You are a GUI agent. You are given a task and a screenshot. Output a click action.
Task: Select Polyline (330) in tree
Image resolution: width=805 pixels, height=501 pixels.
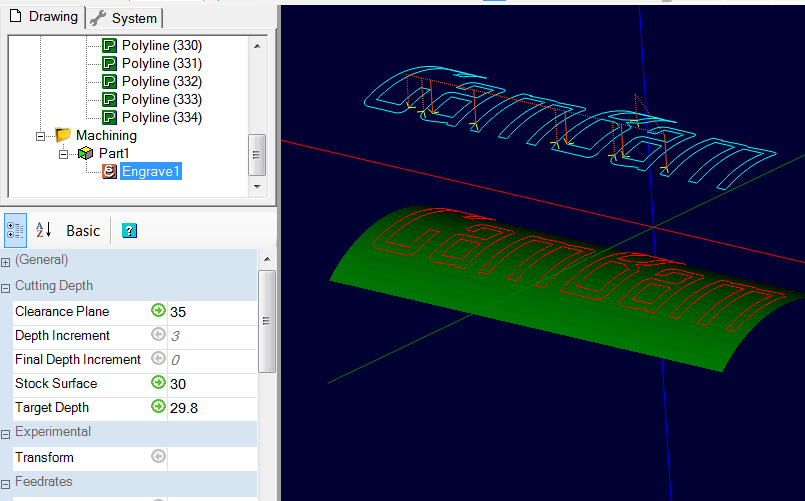point(162,46)
